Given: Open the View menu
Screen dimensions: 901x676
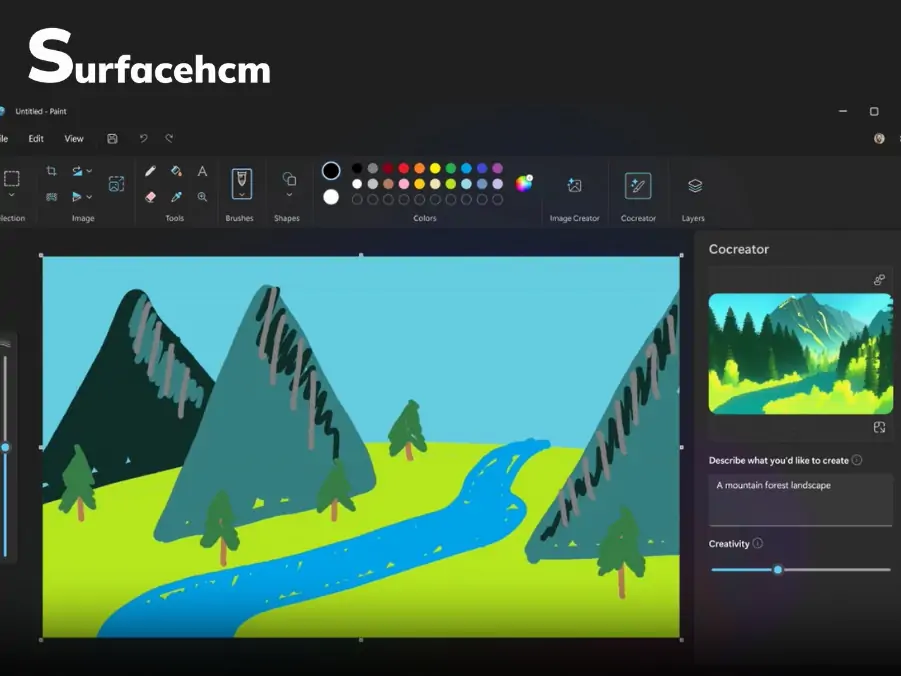Looking at the screenshot, I should 74,139.
